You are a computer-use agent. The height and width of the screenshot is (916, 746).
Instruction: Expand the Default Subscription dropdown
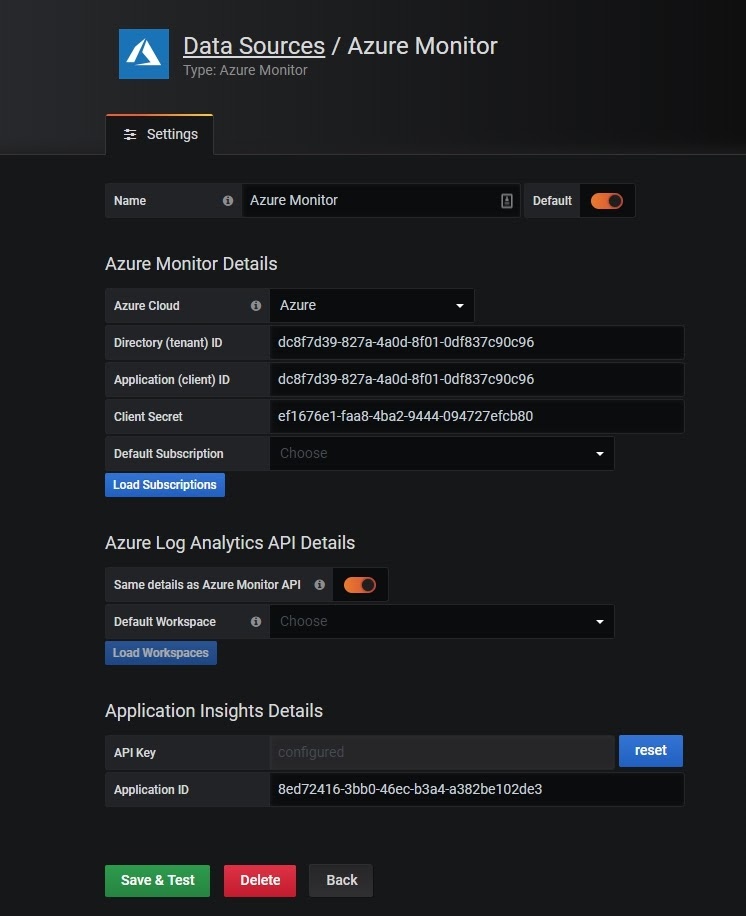(x=442, y=453)
